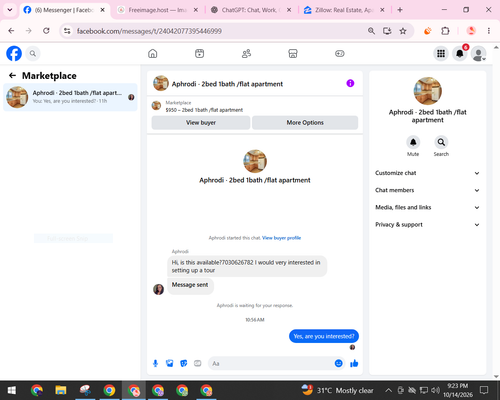Close the Freeimage.host tab
The width and height of the screenshot is (500, 400).
pyautogui.click(x=196, y=10)
